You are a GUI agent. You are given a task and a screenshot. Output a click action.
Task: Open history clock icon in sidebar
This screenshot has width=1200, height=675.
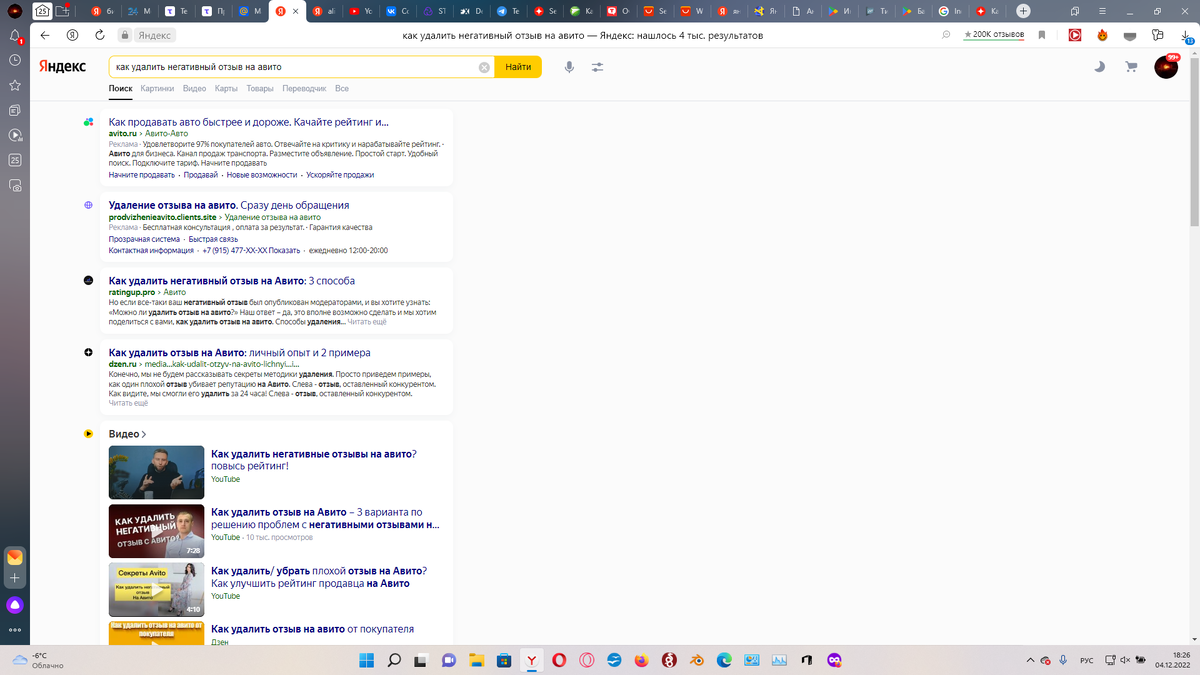click(15, 60)
